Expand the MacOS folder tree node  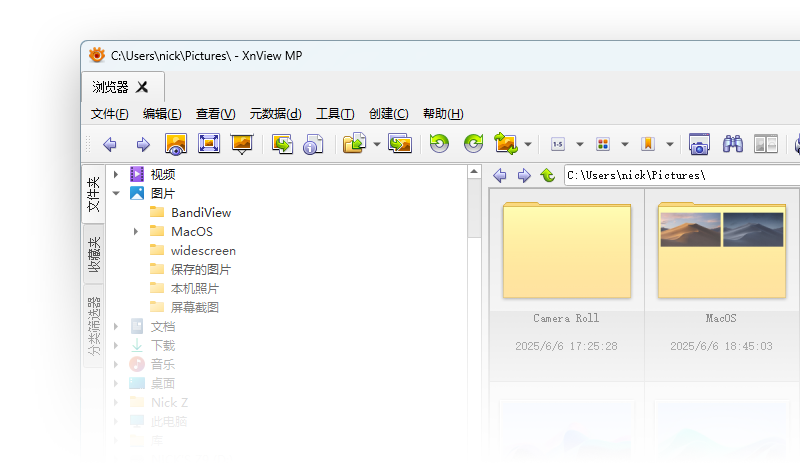tap(136, 232)
